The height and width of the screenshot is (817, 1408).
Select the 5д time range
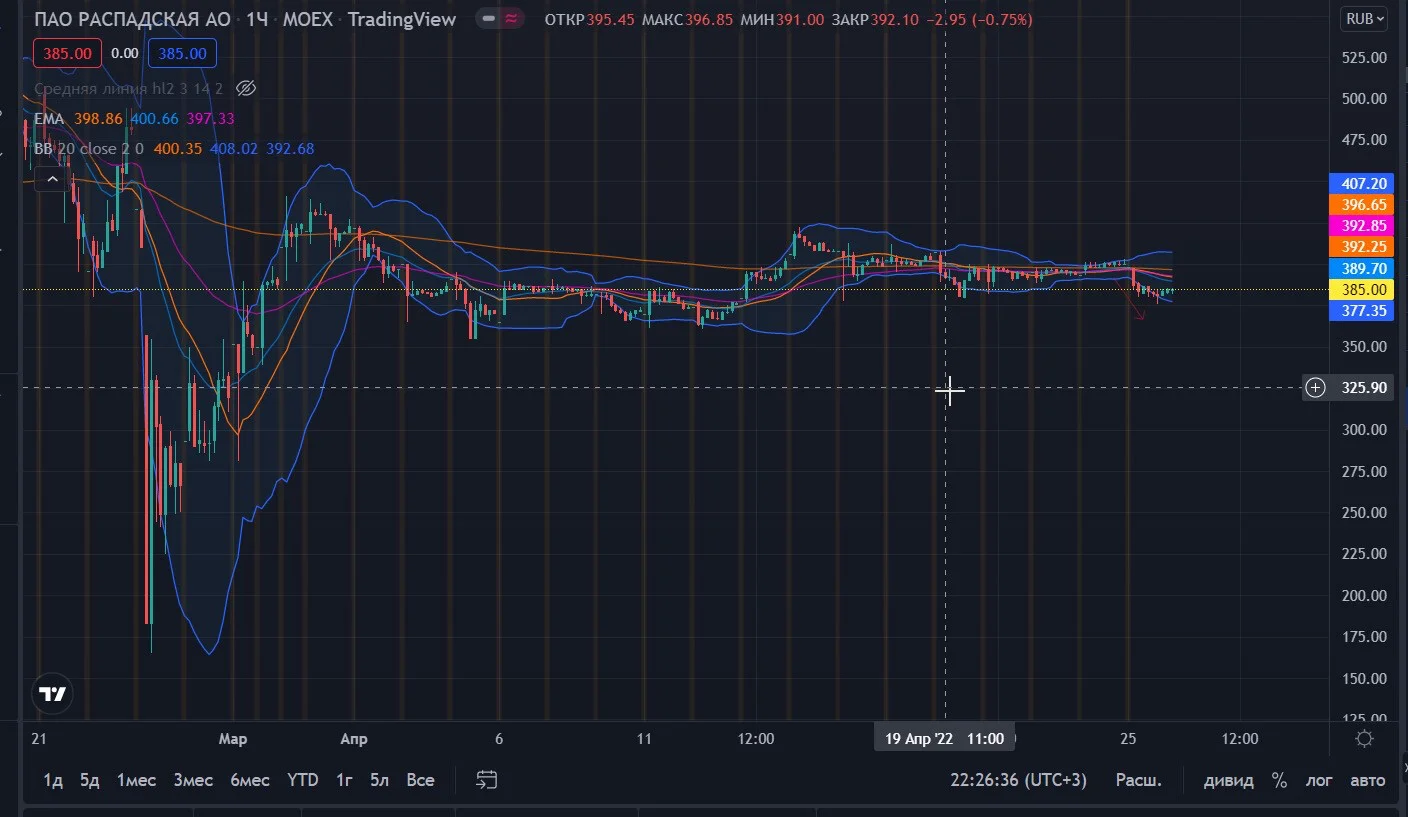[90, 780]
